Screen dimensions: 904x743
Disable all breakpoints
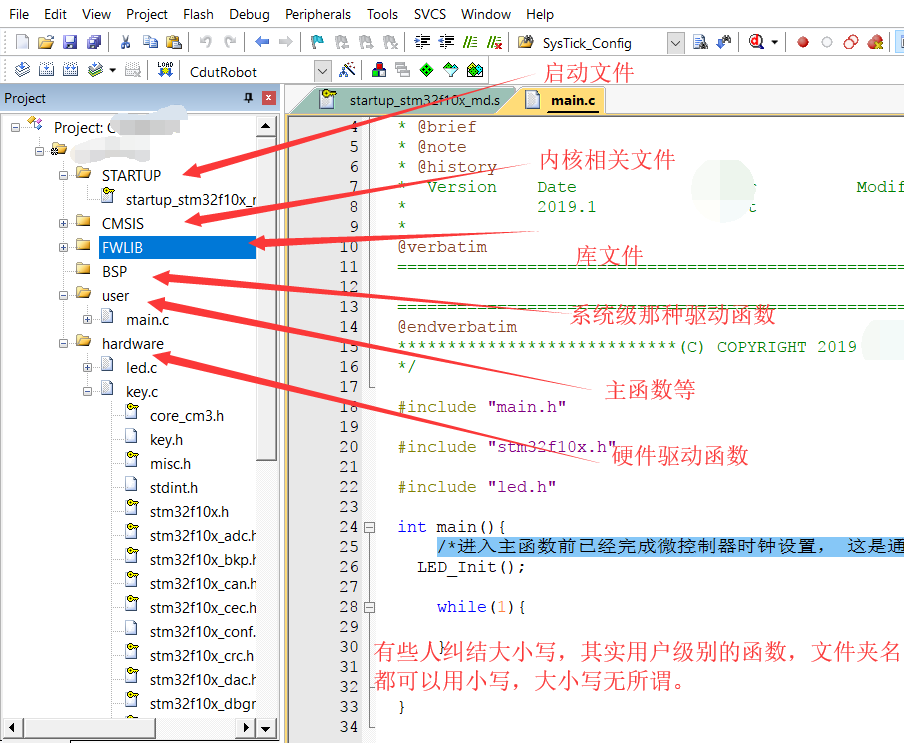(850, 42)
